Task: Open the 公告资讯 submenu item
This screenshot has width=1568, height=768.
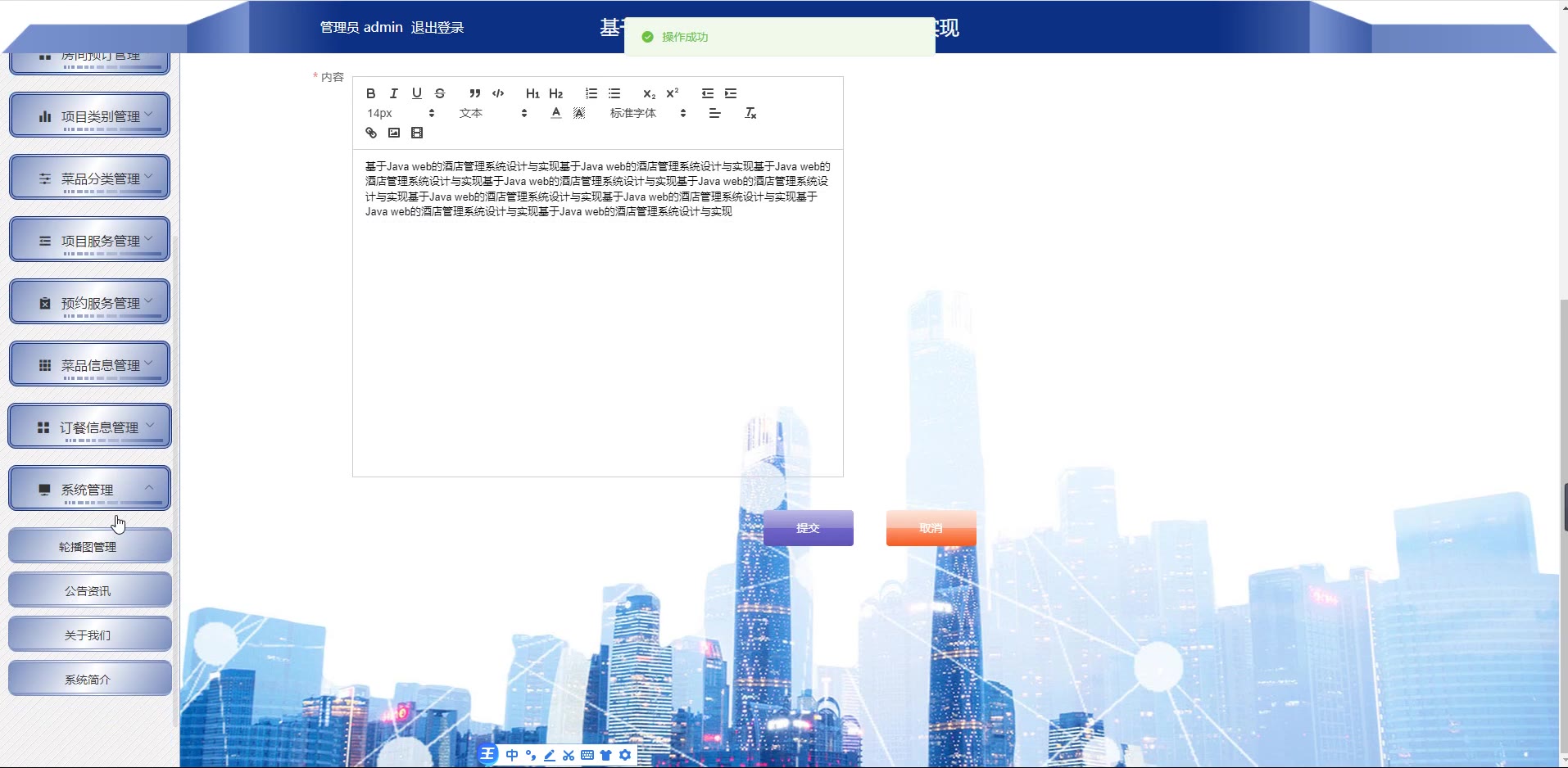Action: [x=90, y=590]
